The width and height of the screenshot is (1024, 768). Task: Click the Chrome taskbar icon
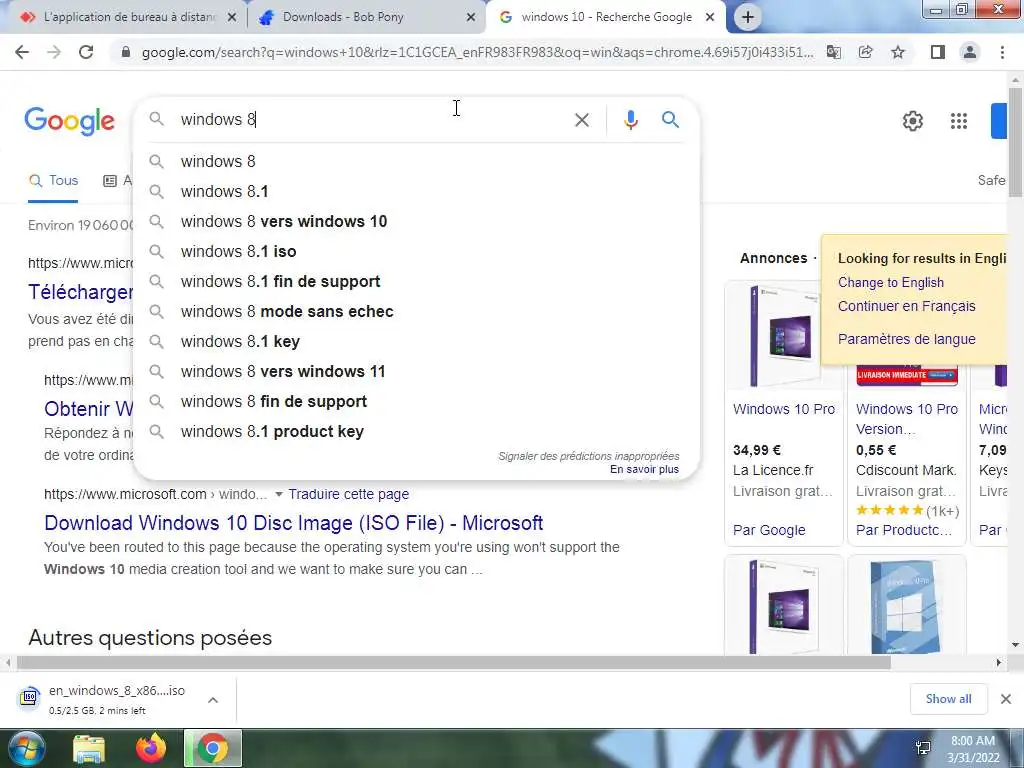[x=213, y=748]
